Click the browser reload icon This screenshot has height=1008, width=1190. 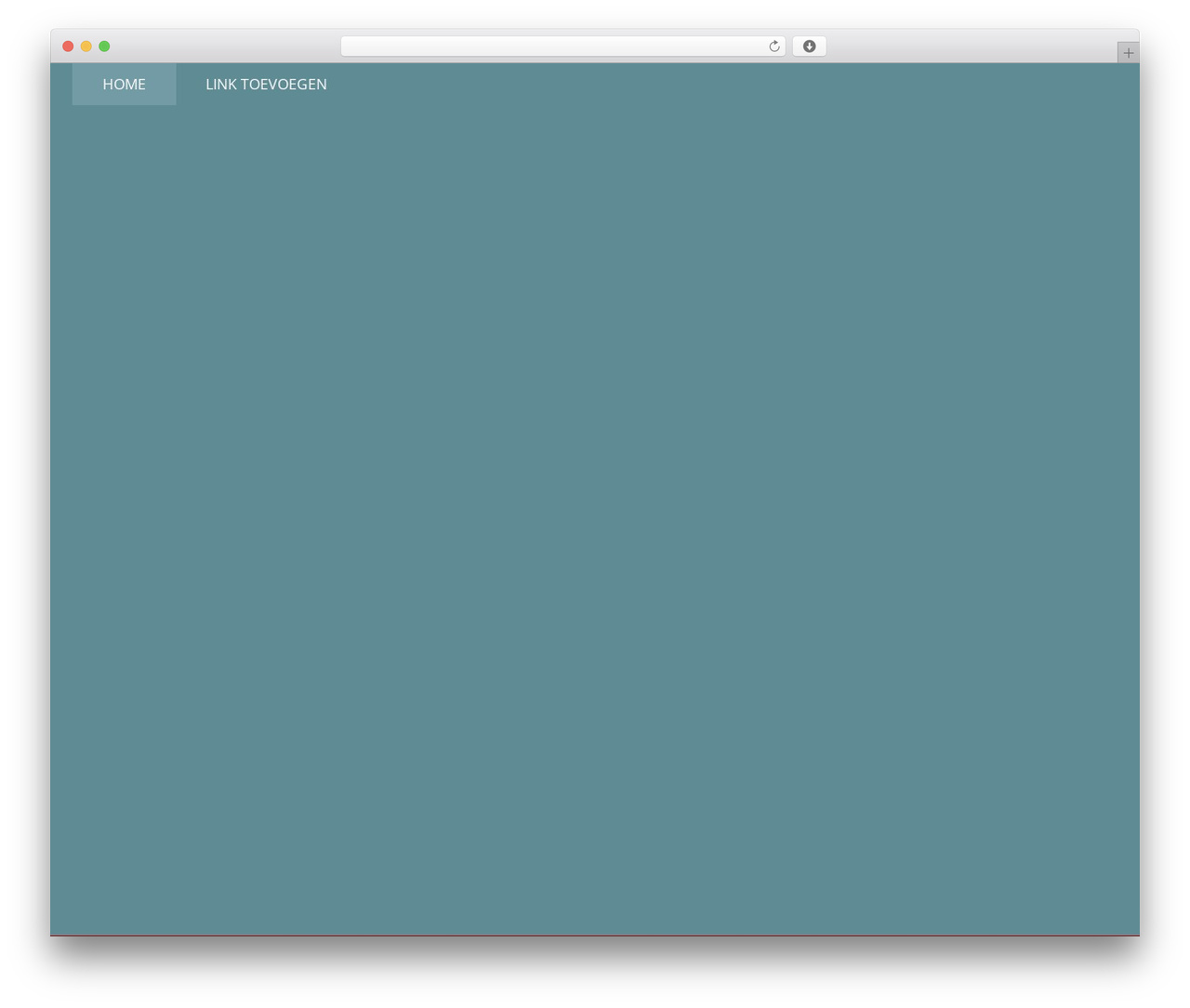774,46
